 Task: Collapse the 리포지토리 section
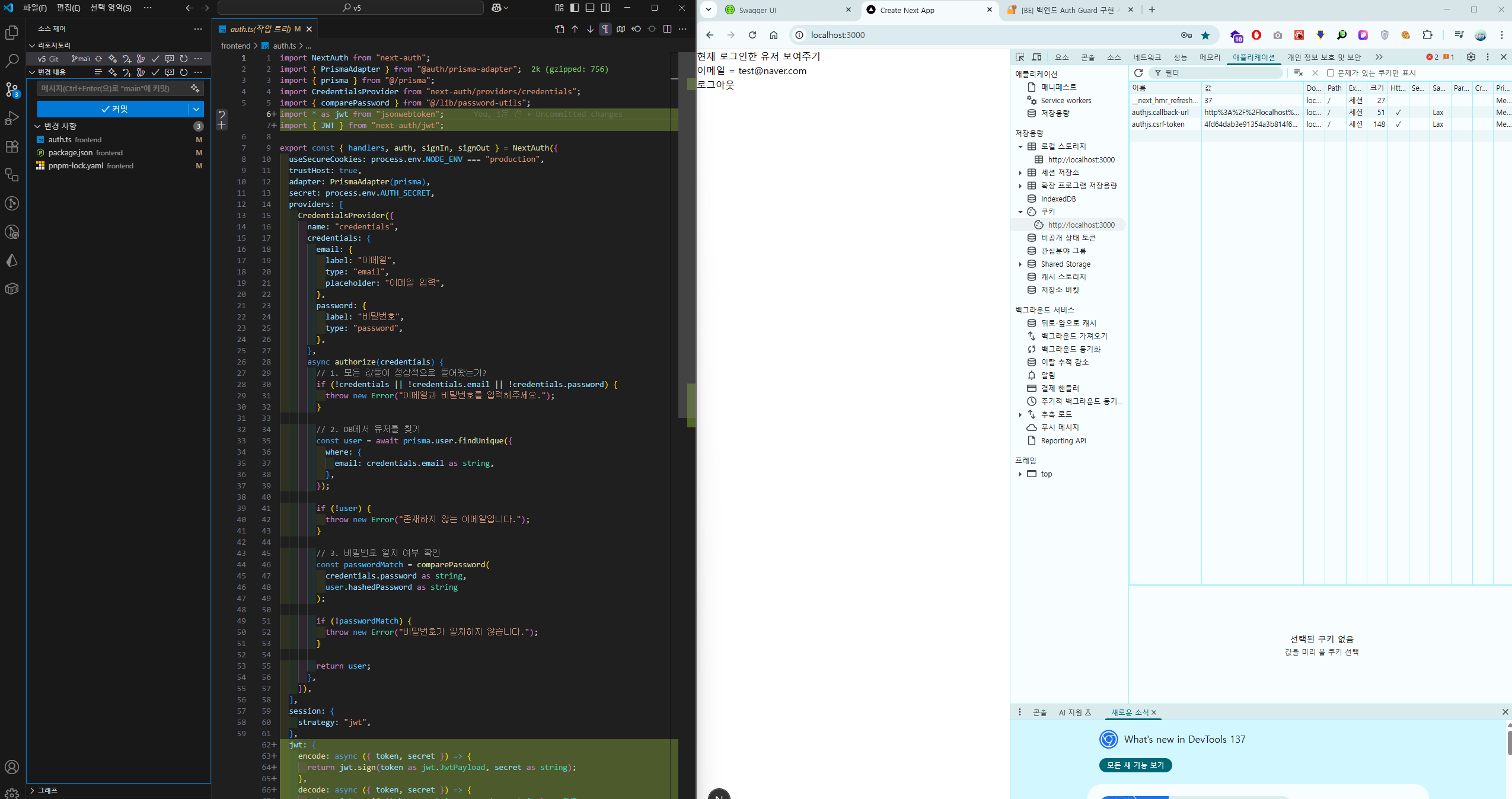[32, 45]
